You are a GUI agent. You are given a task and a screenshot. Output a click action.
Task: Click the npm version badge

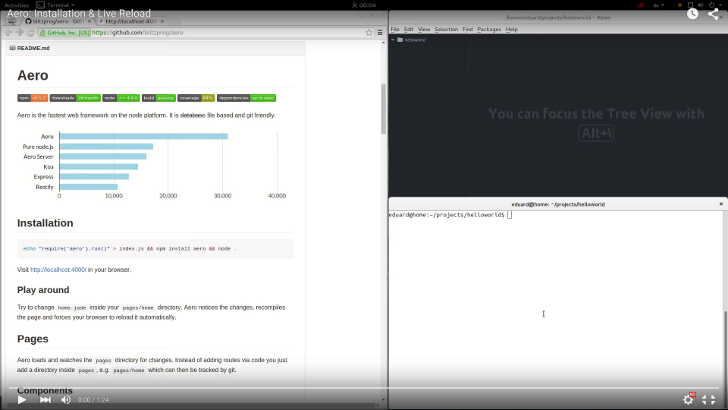[x=32, y=98]
